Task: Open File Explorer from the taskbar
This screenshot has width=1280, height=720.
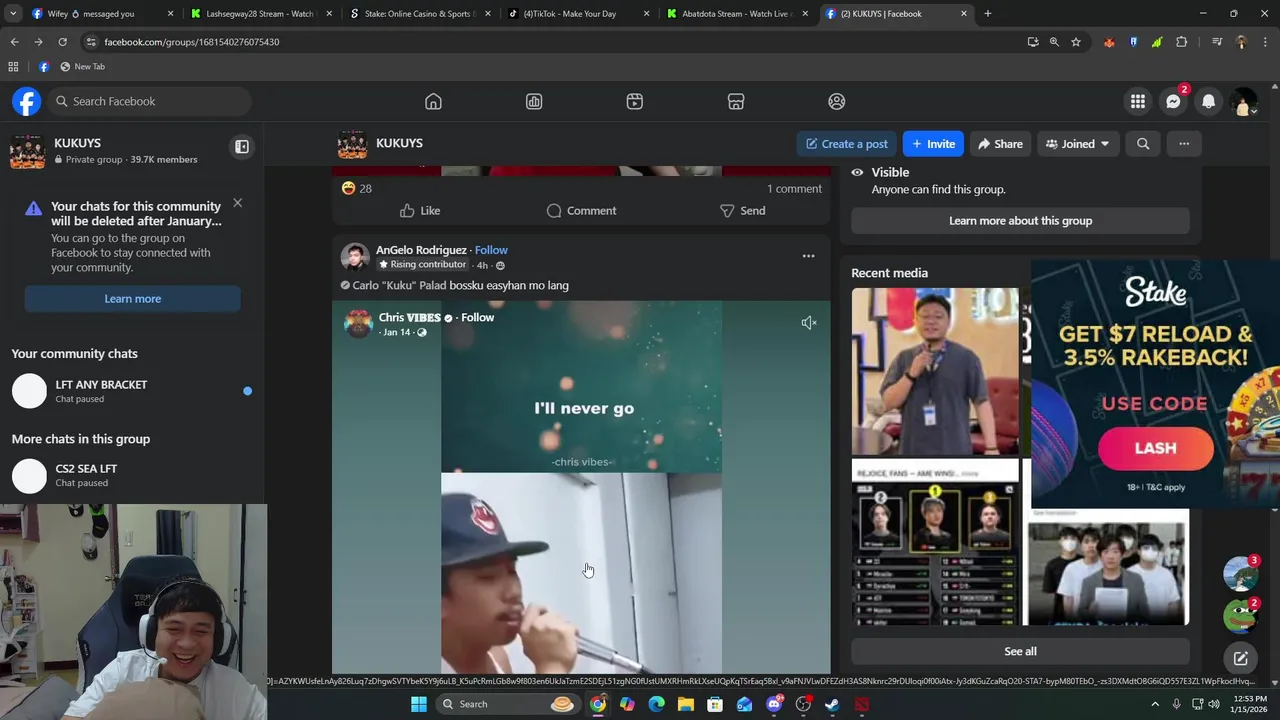Action: click(x=686, y=704)
